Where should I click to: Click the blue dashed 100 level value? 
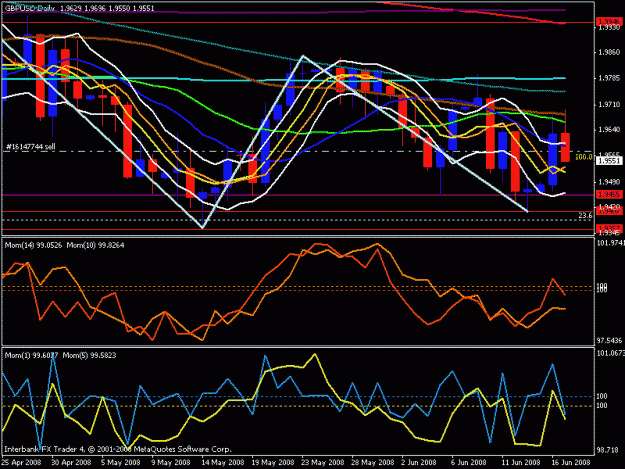click(x=601, y=396)
